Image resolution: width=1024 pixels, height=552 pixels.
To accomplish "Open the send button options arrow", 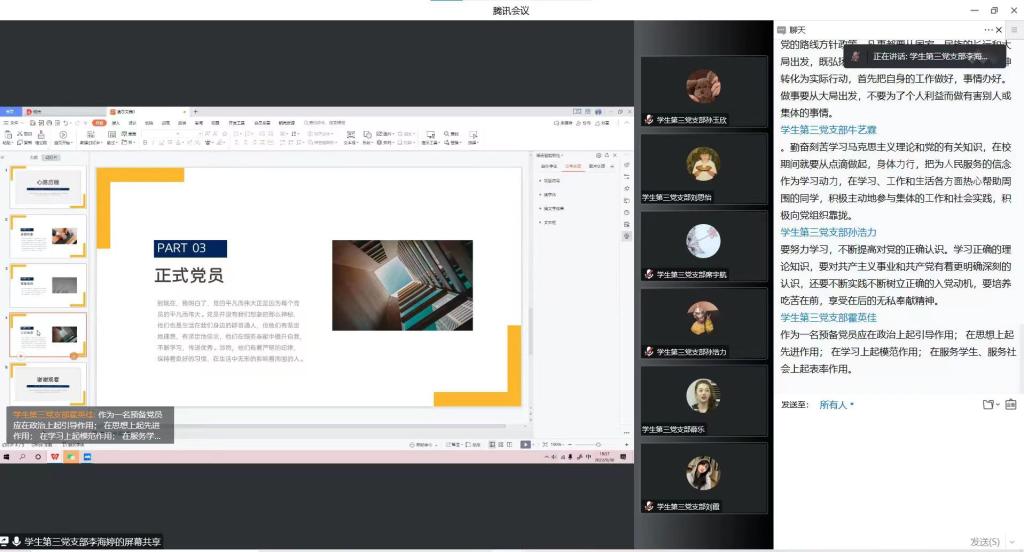I will tap(1013, 541).
